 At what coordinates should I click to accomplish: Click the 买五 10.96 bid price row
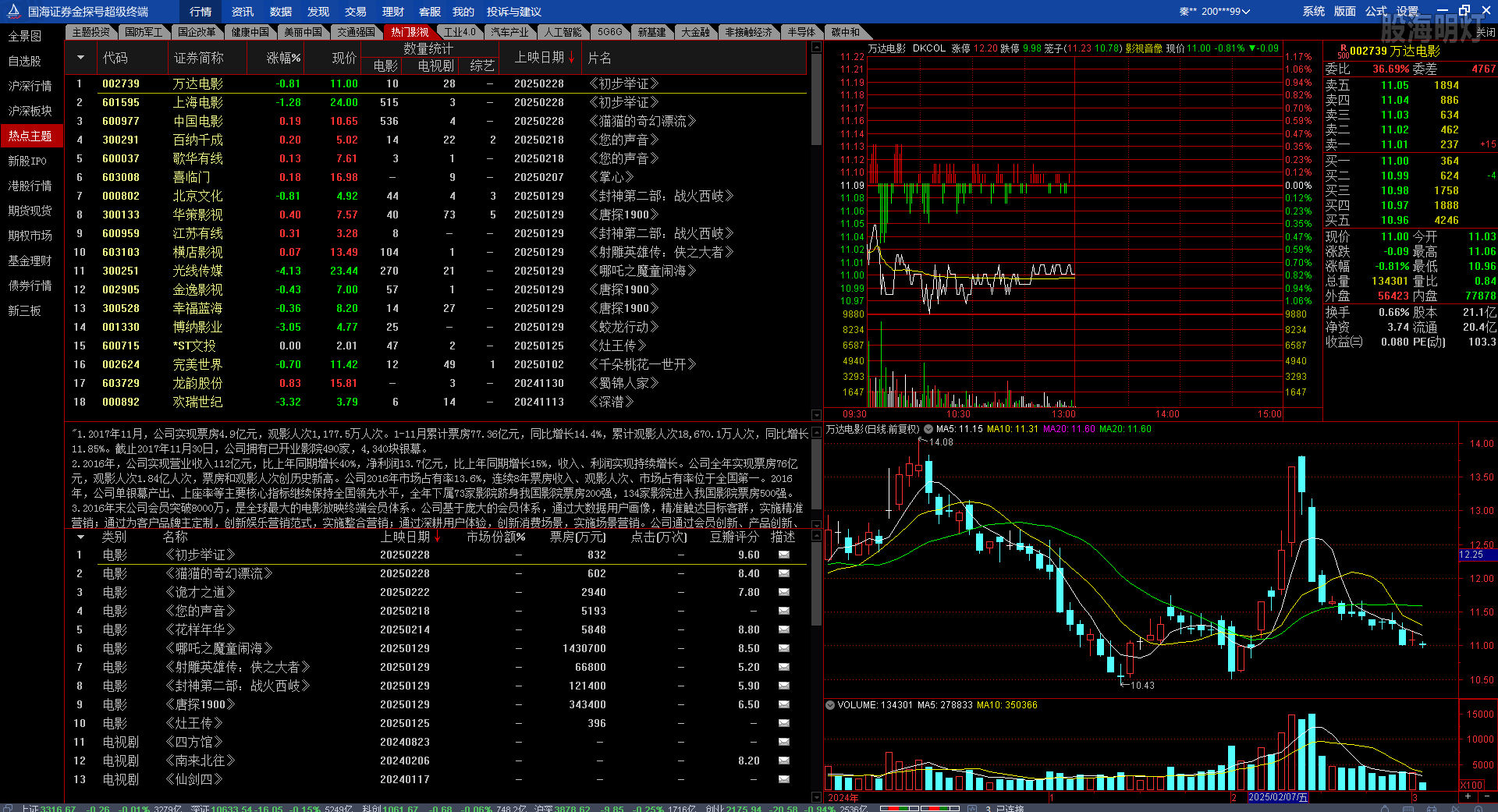(x=1409, y=220)
